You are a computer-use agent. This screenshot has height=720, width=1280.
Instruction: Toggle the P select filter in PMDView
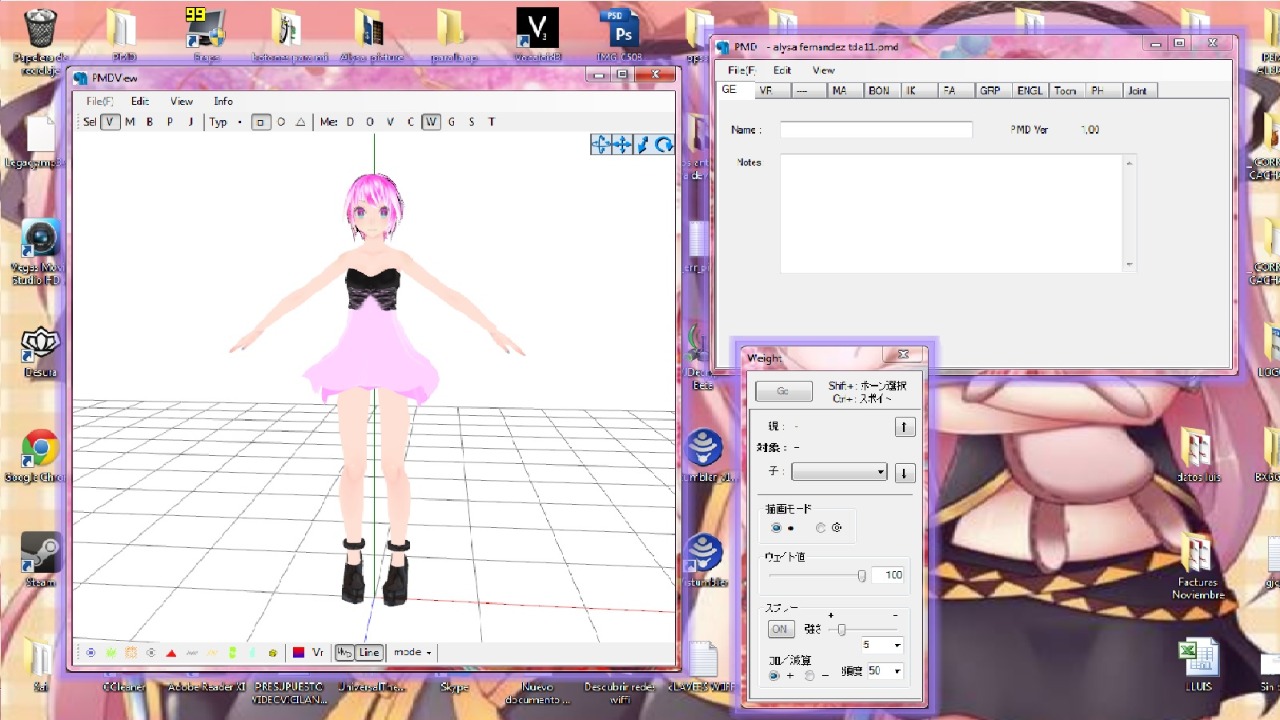170,122
